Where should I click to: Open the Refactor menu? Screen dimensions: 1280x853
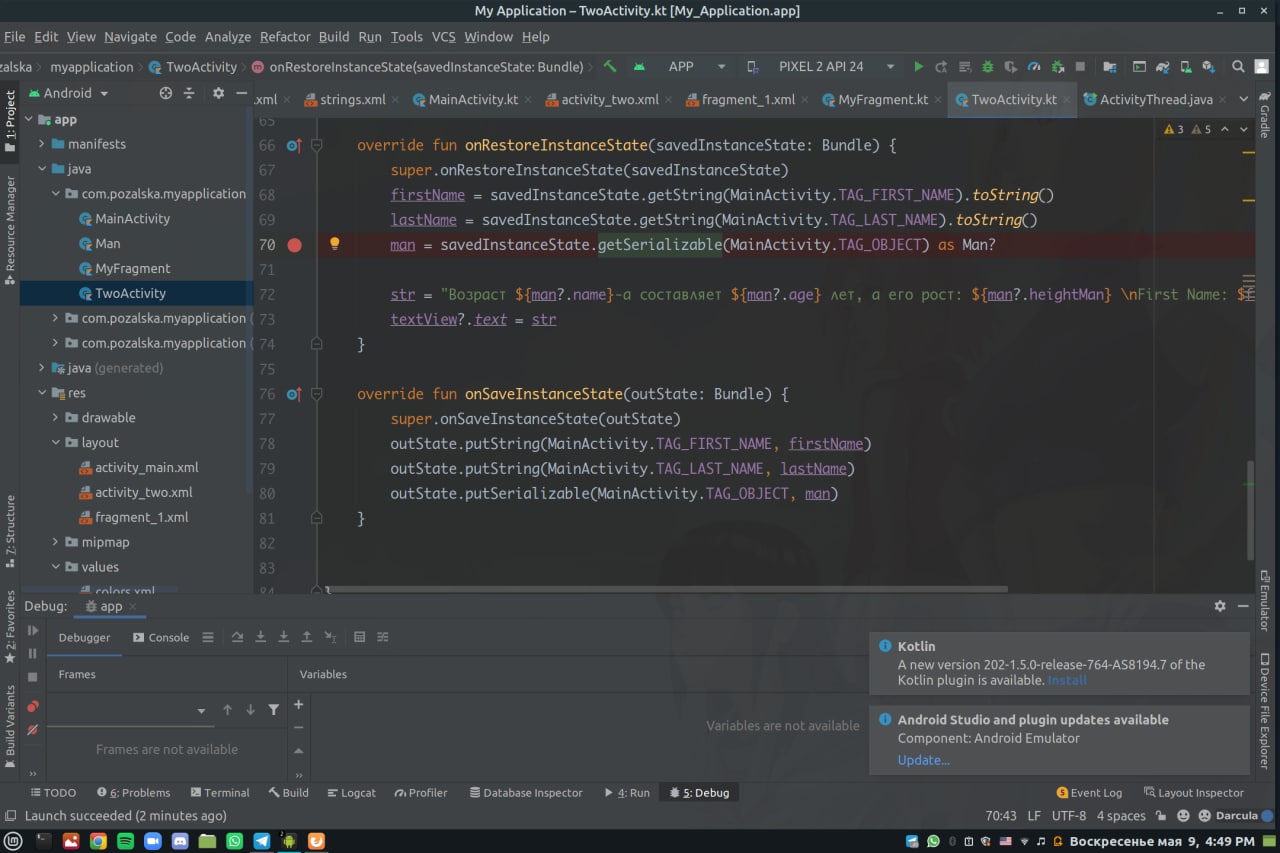285,37
